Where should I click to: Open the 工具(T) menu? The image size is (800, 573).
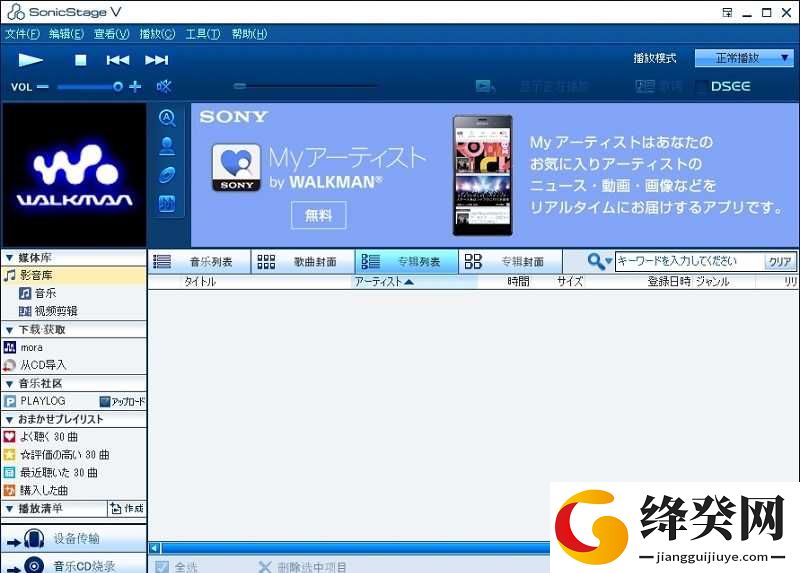(x=203, y=34)
